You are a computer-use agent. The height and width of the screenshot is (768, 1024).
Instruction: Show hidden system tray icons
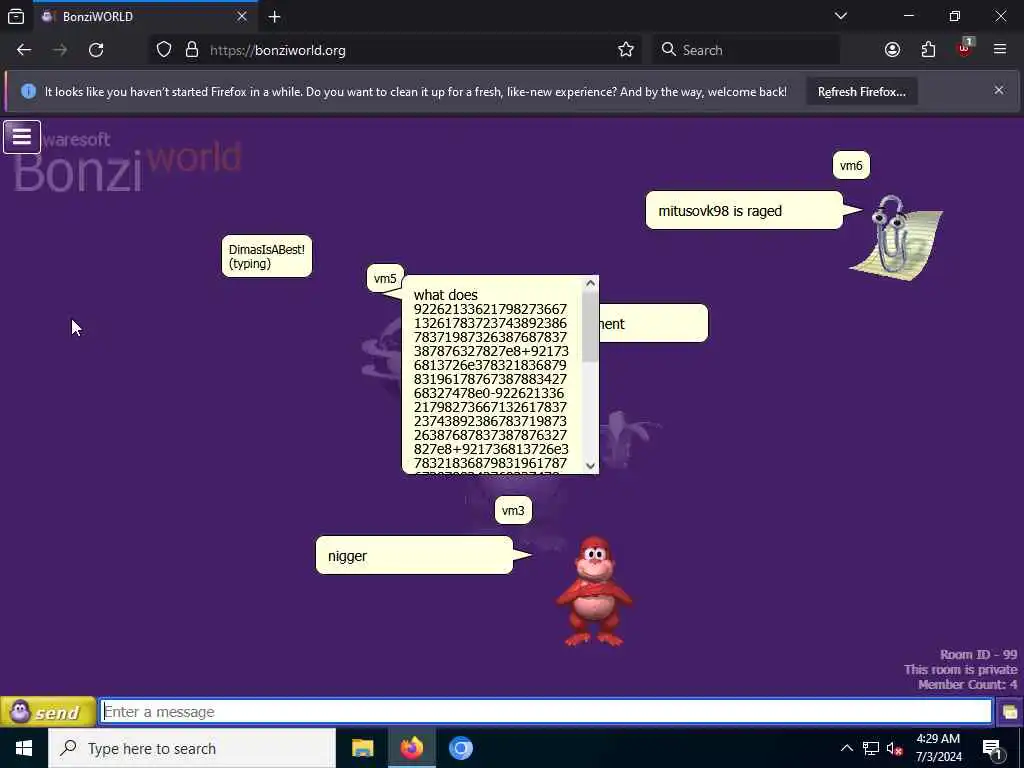pyautogui.click(x=846, y=748)
